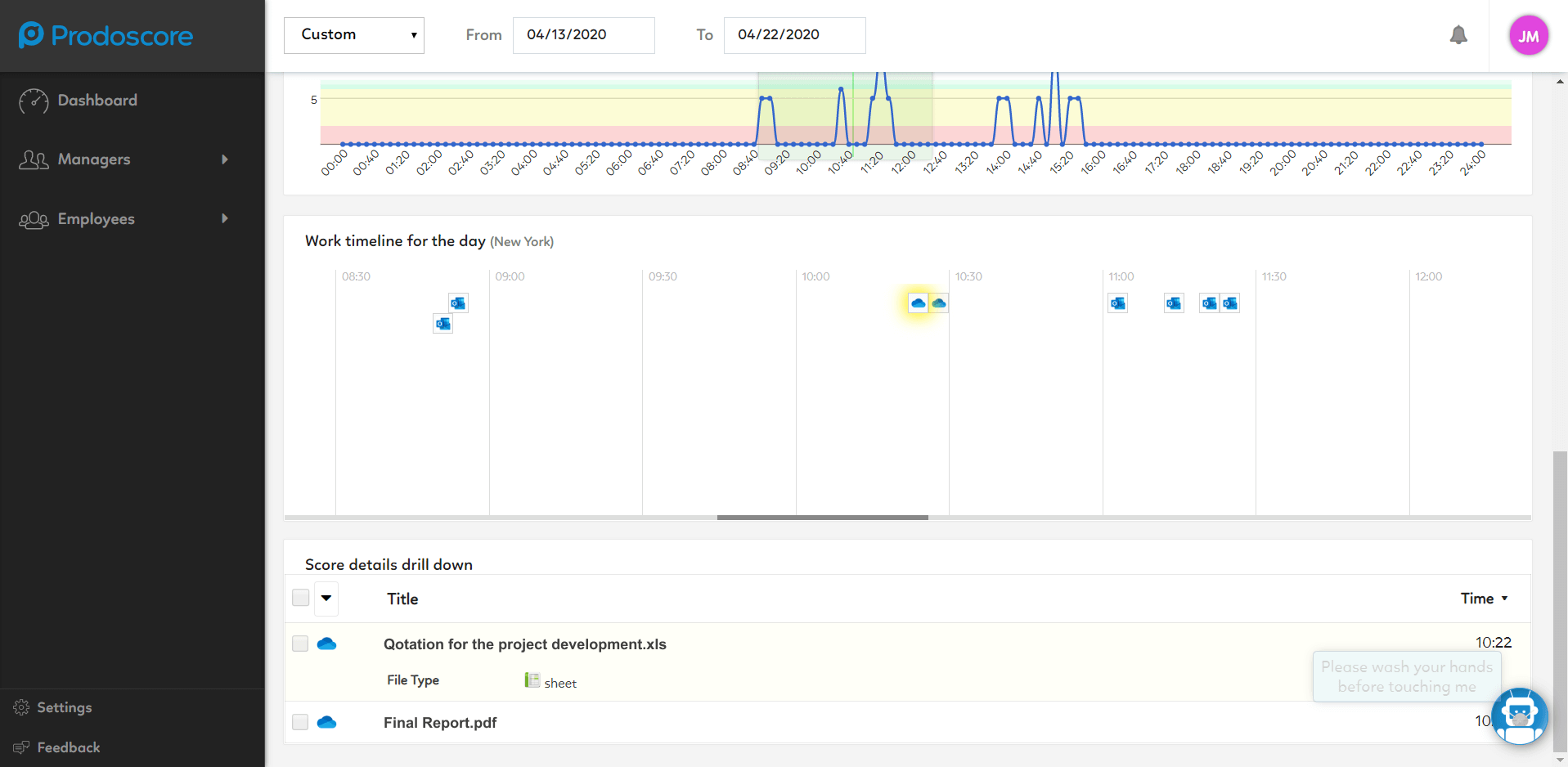The height and width of the screenshot is (767, 1568).
Task: Tick the select-all checkbox in table header
Action: tap(301, 598)
